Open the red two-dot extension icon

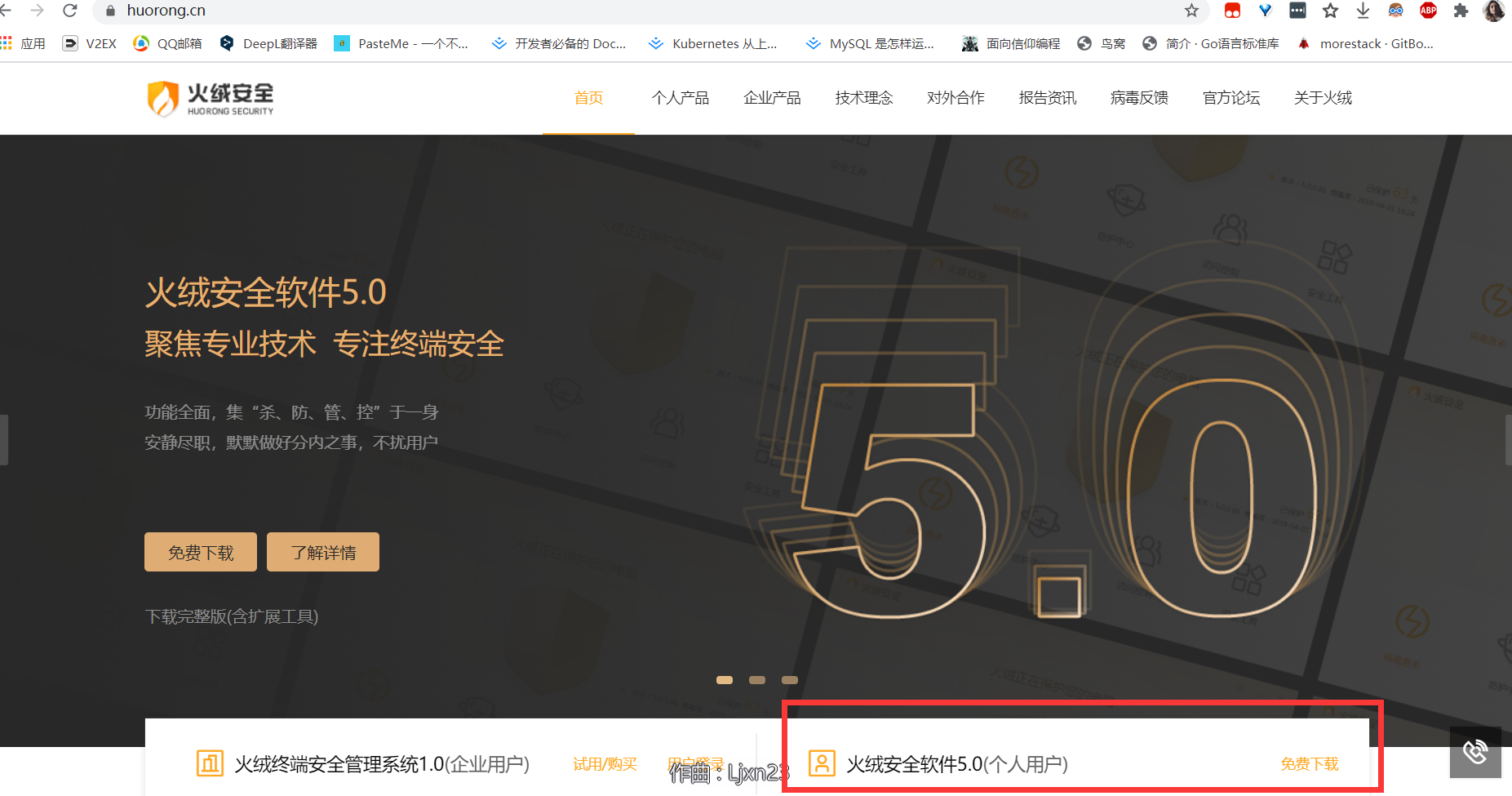(1232, 11)
